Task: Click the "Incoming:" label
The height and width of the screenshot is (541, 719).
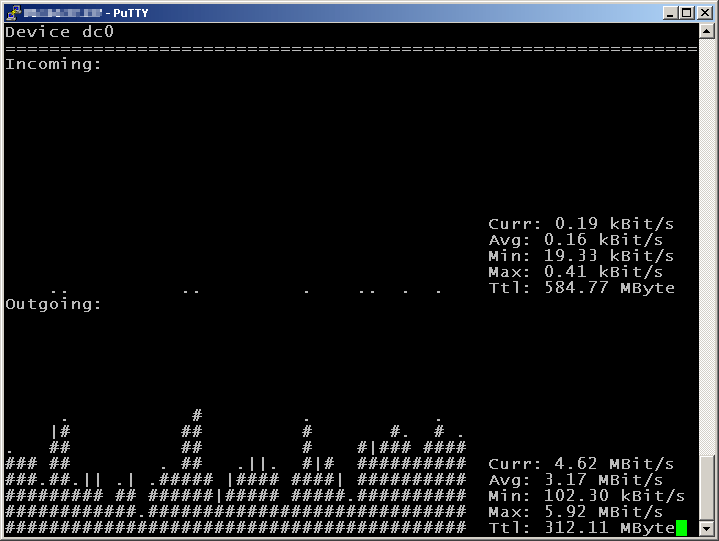Action: click(x=53, y=64)
